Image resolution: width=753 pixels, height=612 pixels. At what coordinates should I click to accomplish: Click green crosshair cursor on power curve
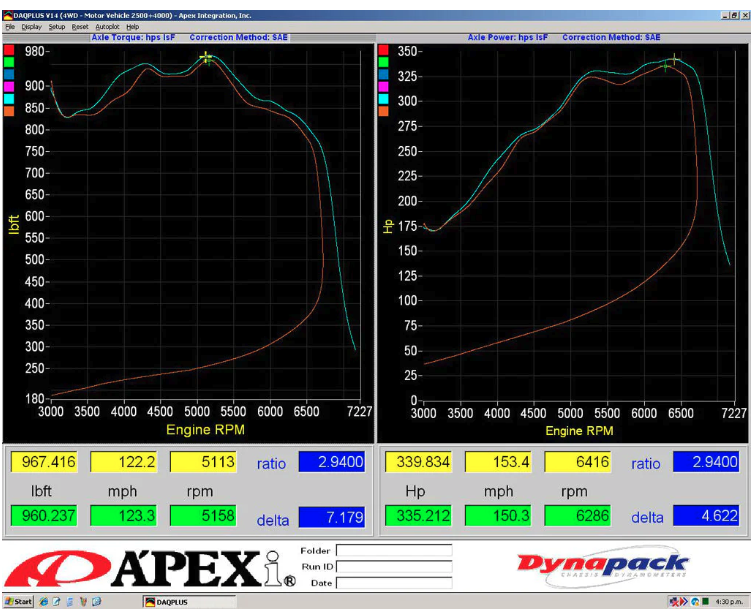click(x=665, y=65)
